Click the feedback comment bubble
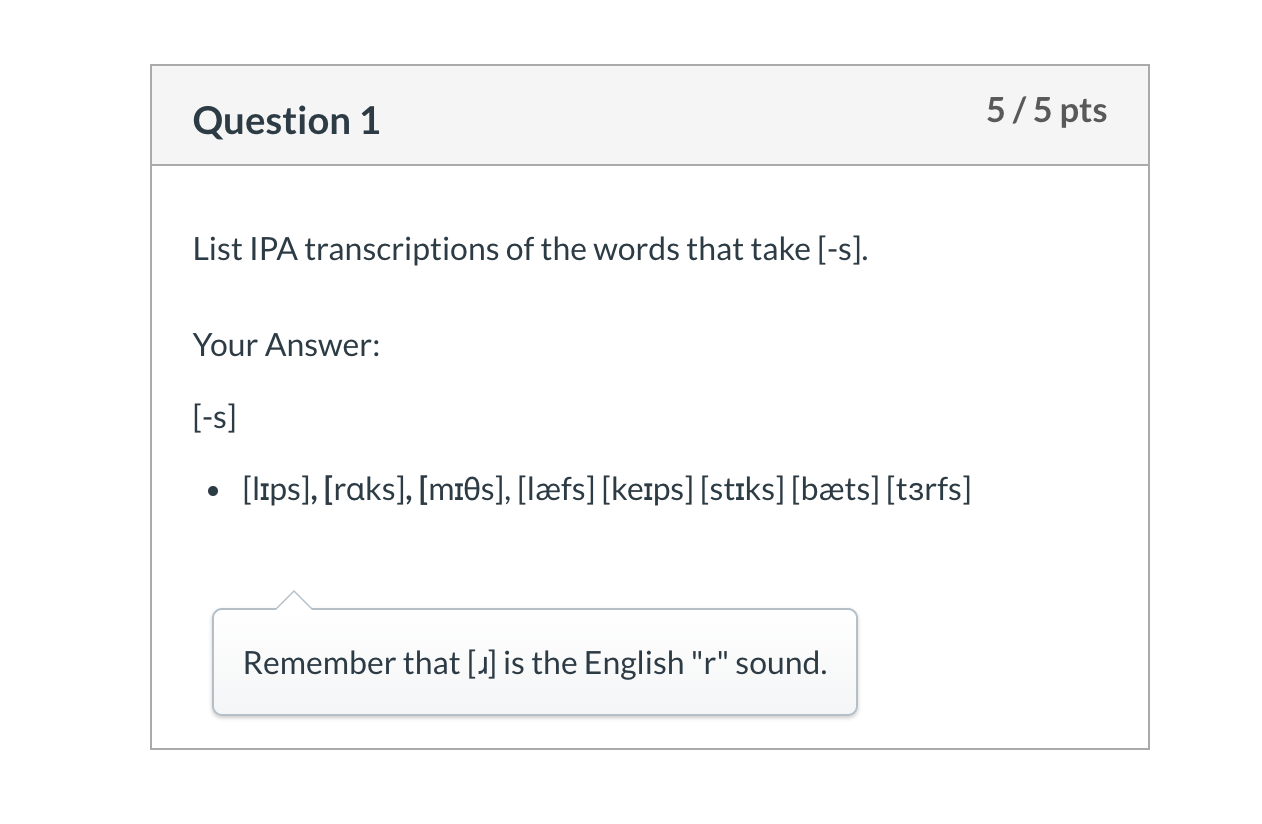Screen dimensions: 1262x824 pos(535,662)
